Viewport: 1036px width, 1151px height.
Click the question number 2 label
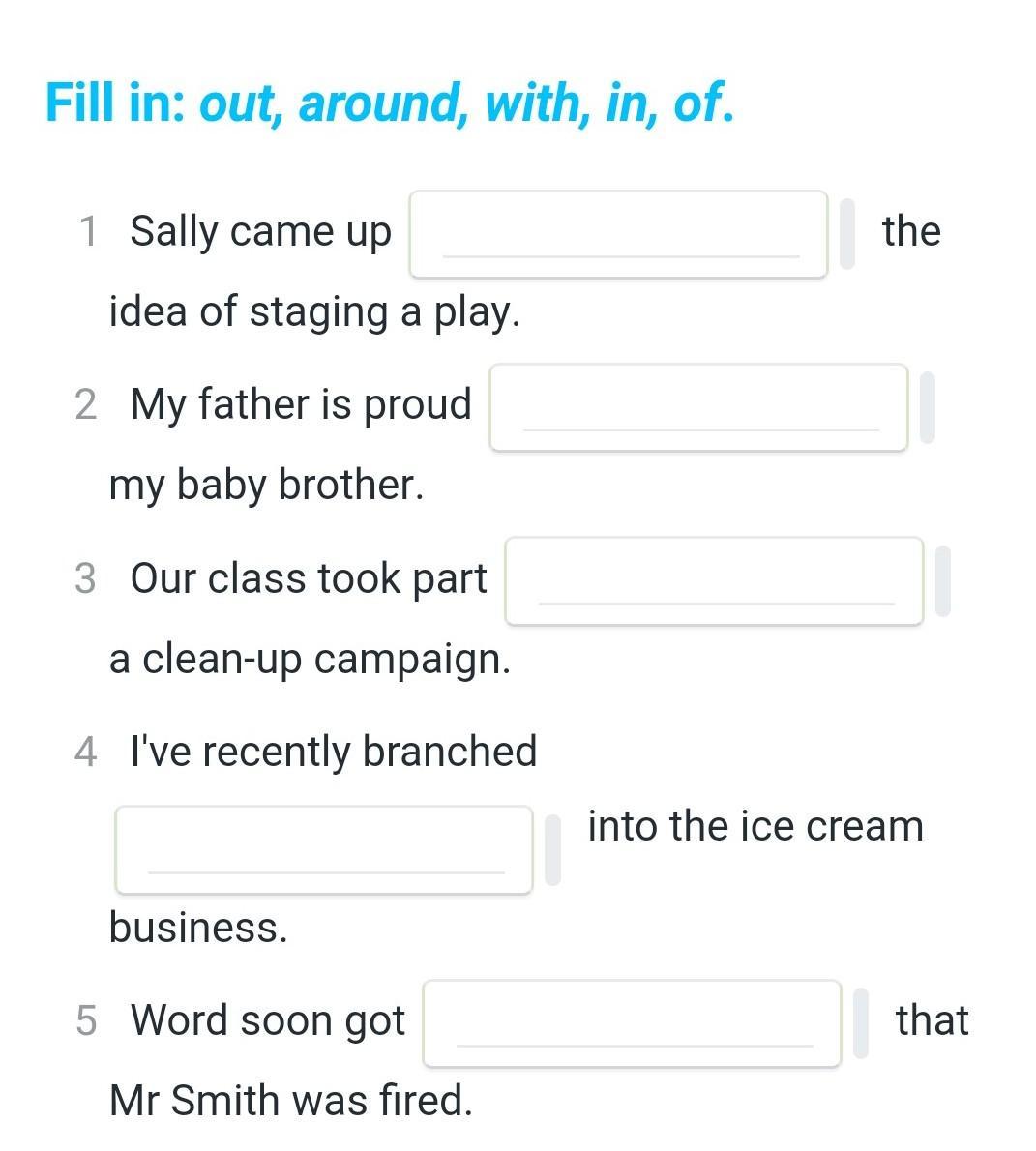pos(86,405)
